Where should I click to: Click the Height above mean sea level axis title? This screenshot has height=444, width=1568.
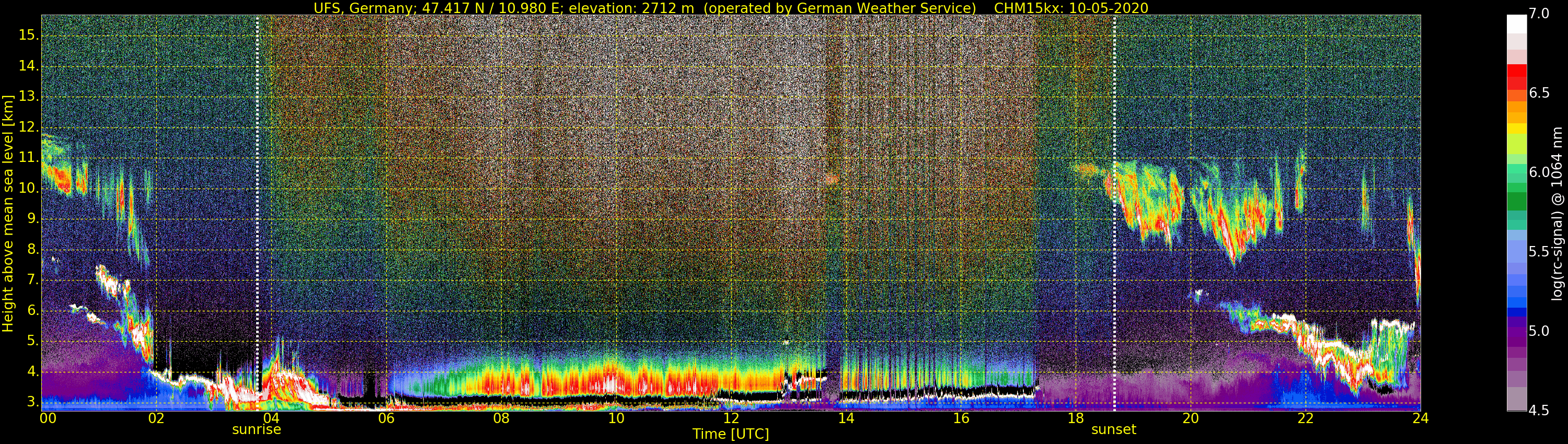[7, 213]
